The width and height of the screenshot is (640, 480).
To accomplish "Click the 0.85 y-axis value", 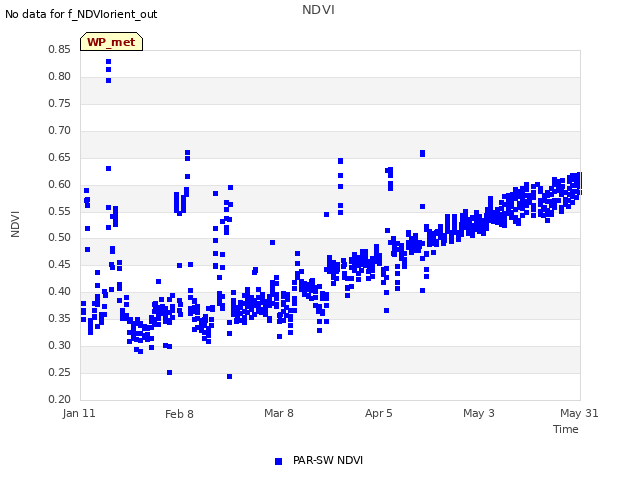I will coord(60,49).
